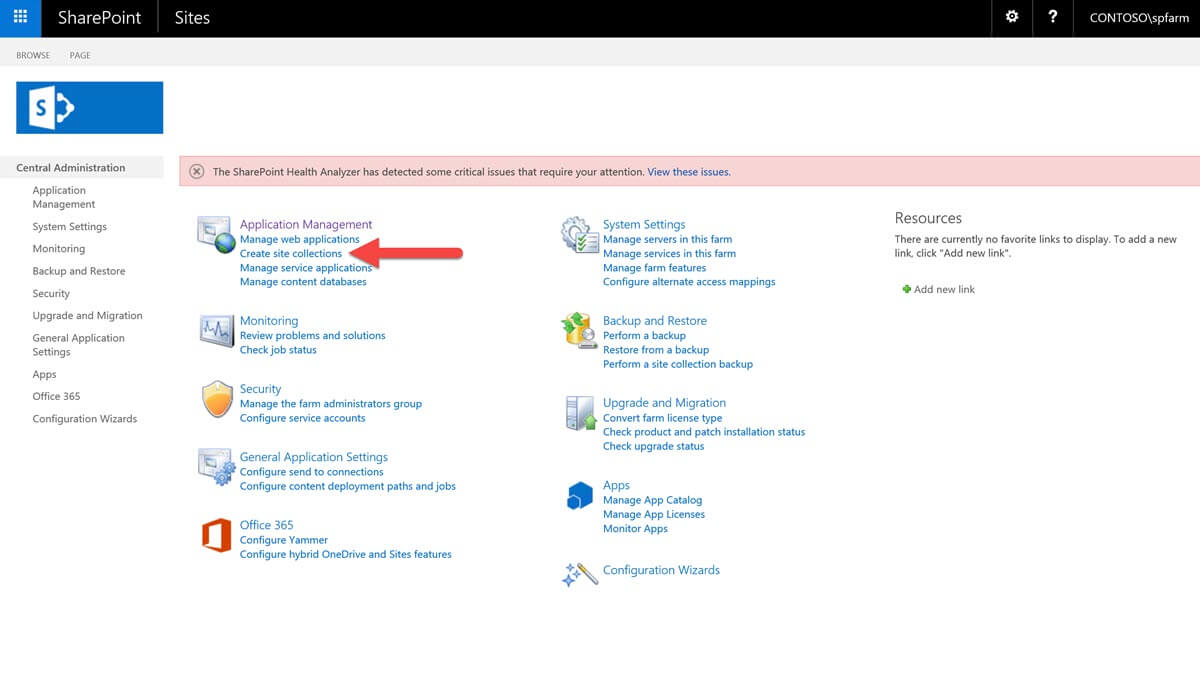This screenshot has width=1200, height=688.
Task: Open Application Management in left navigation
Action: tap(64, 197)
